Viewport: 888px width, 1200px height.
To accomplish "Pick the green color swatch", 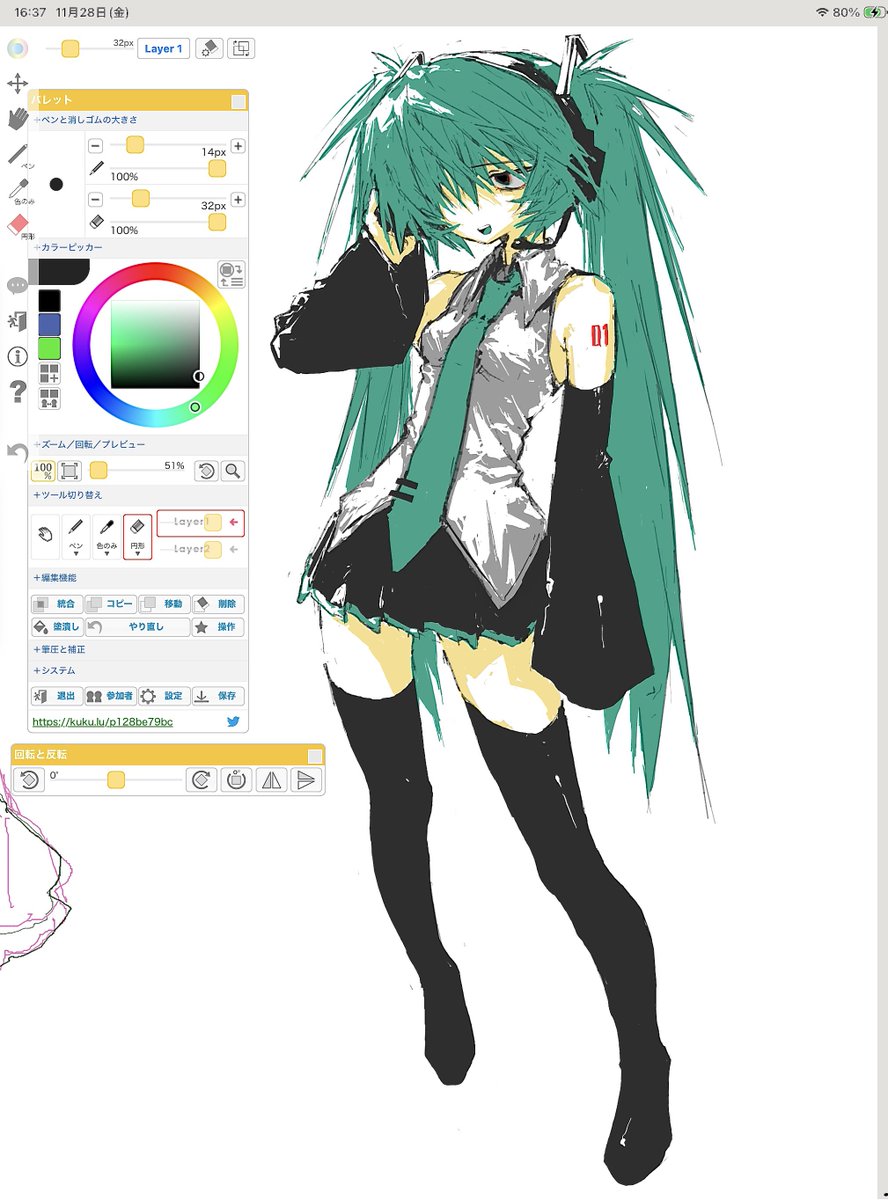I will click(49, 348).
